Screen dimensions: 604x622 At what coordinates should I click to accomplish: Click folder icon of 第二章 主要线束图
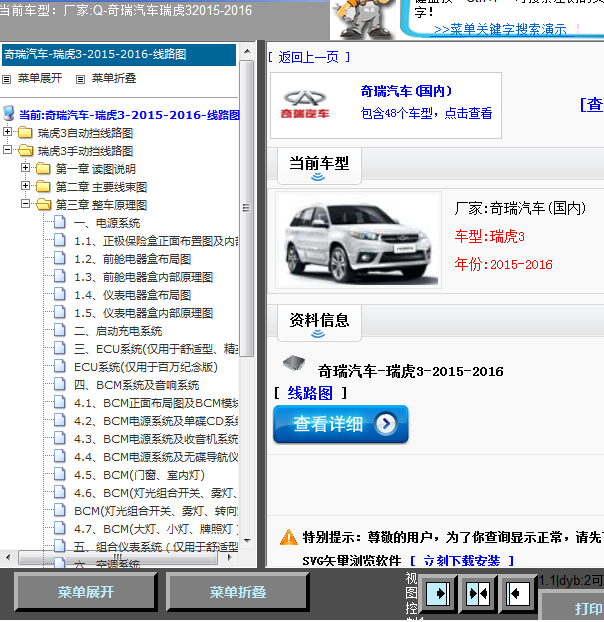[x=43, y=186]
